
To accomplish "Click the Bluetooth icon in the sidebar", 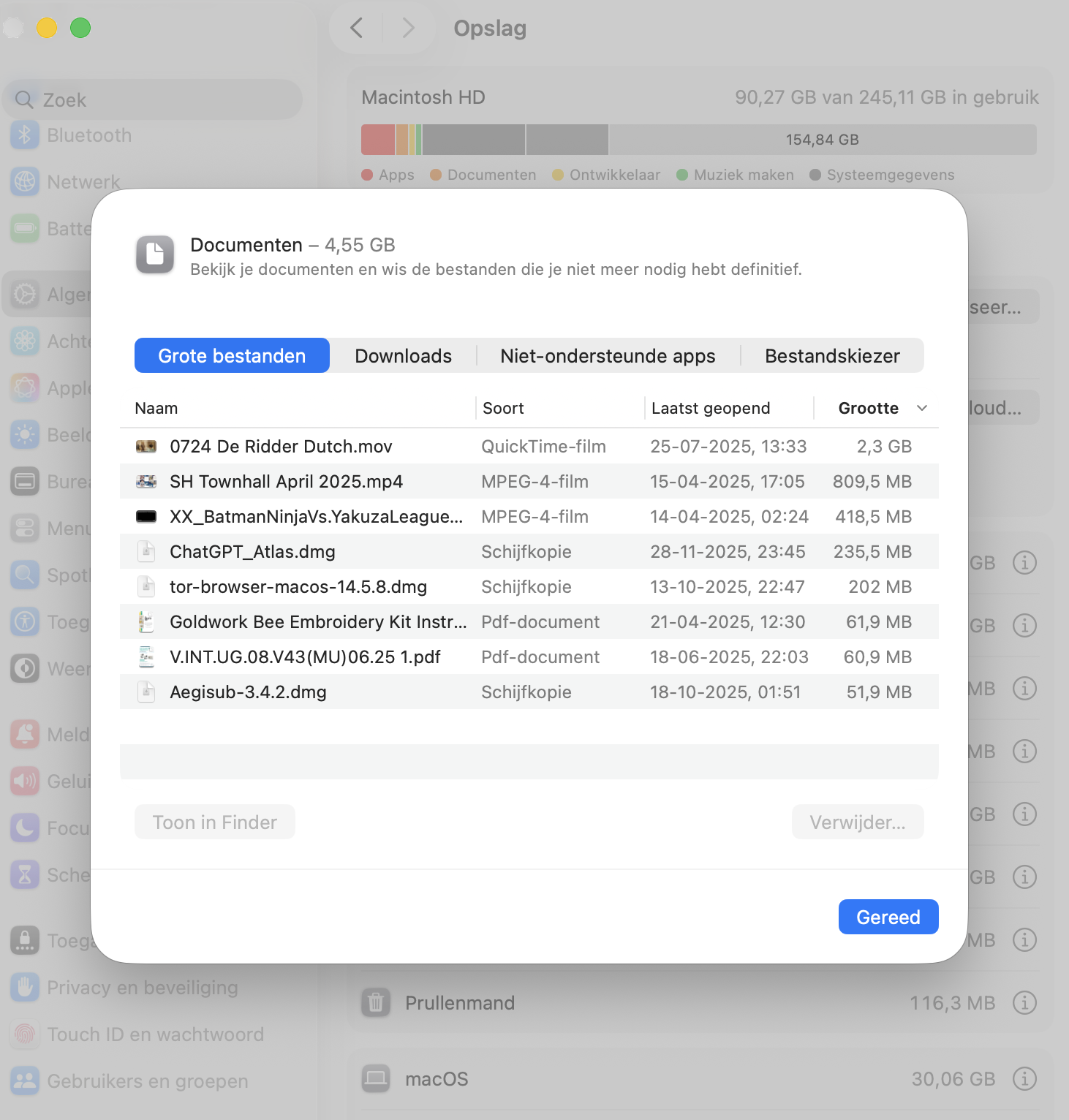I will click(24, 135).
